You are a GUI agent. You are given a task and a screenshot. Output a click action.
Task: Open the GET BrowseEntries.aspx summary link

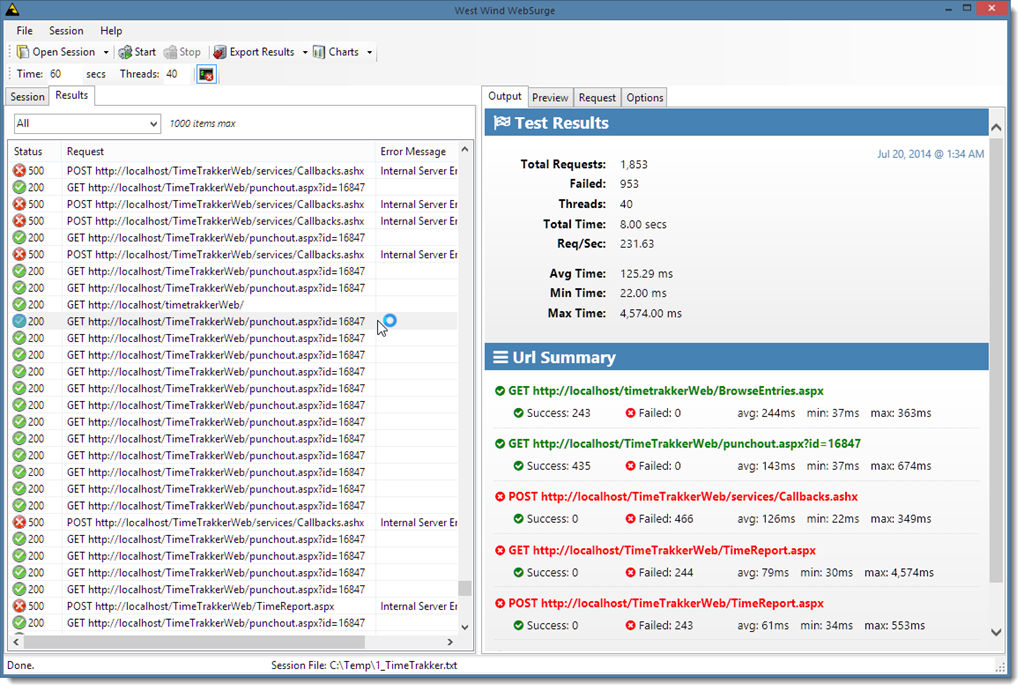[x=666, y=391]
